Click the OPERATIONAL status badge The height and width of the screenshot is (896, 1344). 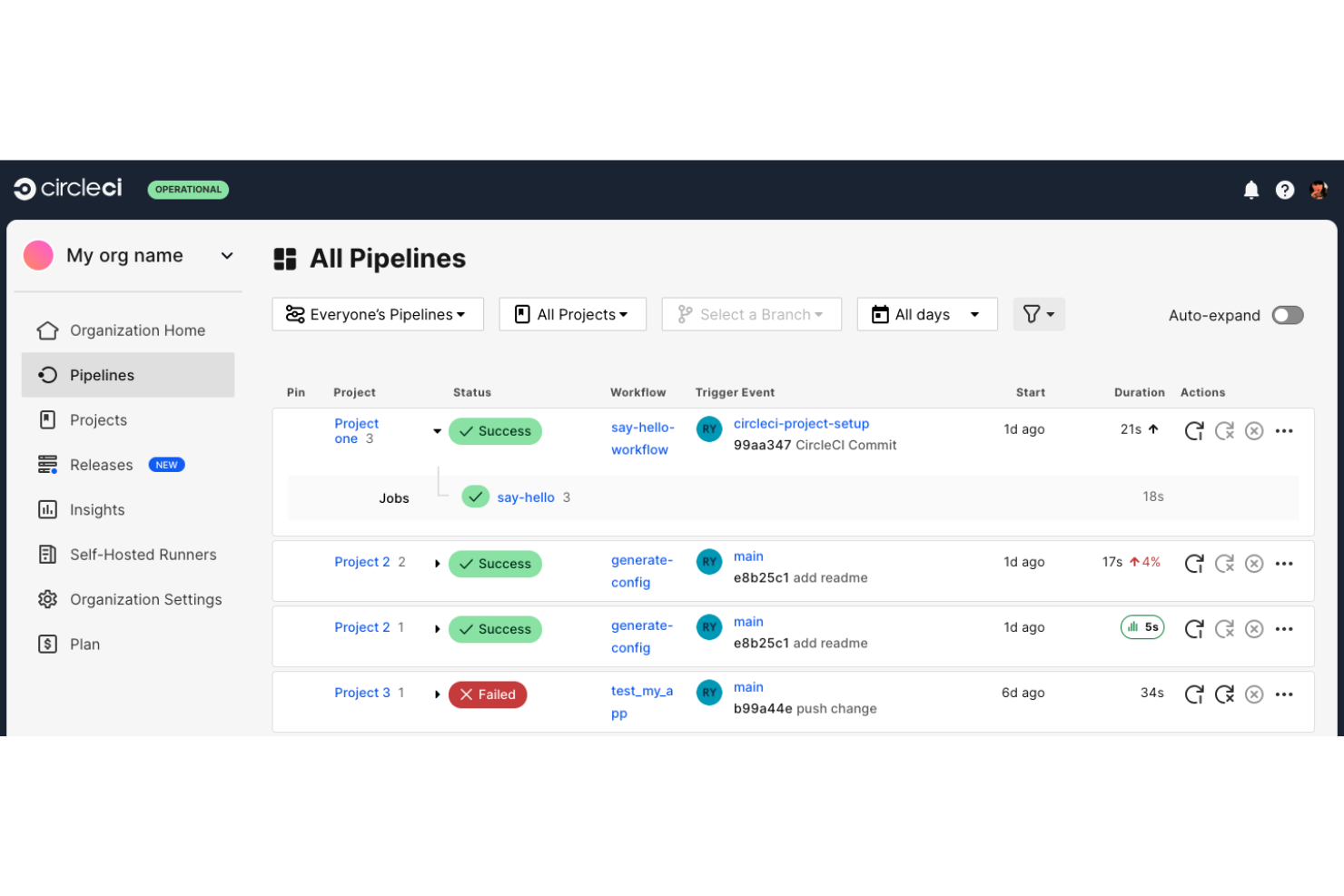click(188, 189)
